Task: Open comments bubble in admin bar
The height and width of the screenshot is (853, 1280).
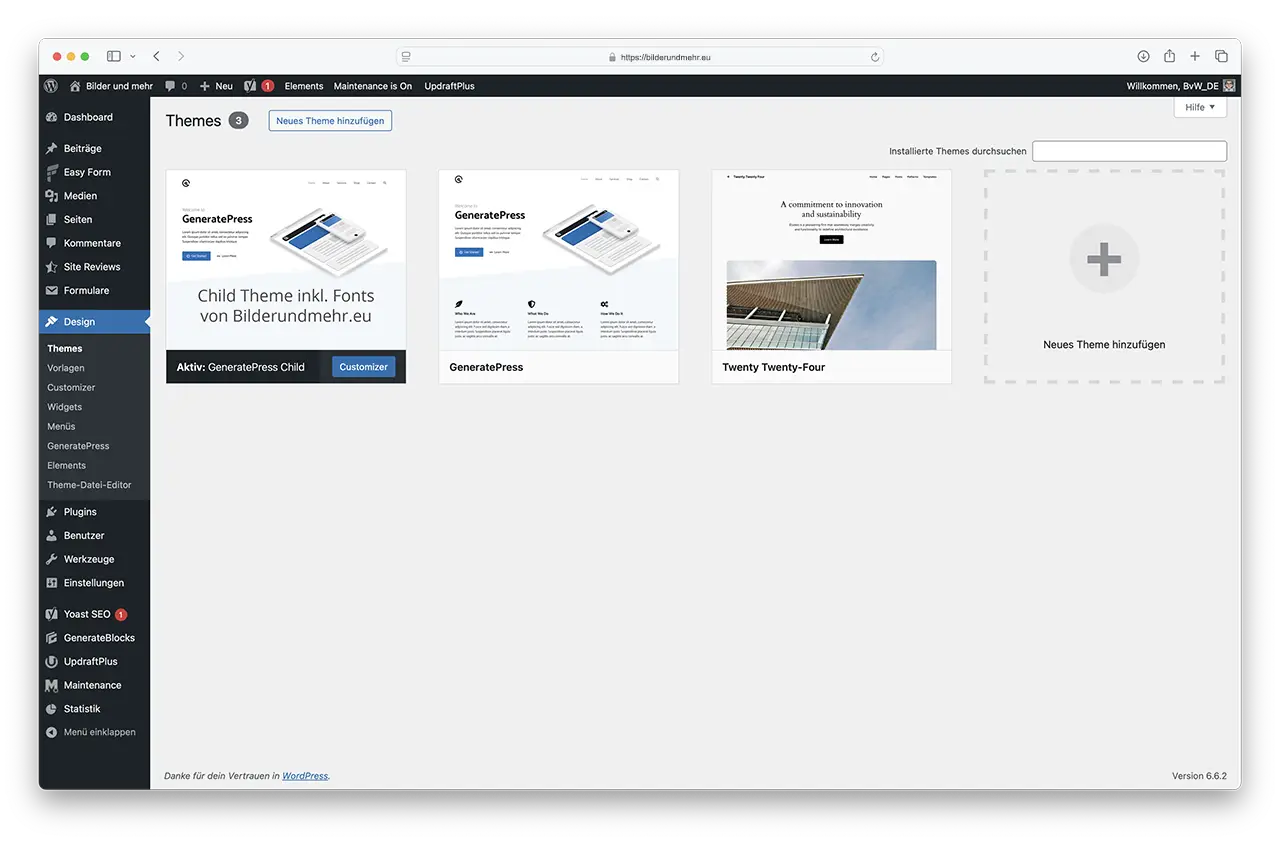Action: tap(176, 86)
